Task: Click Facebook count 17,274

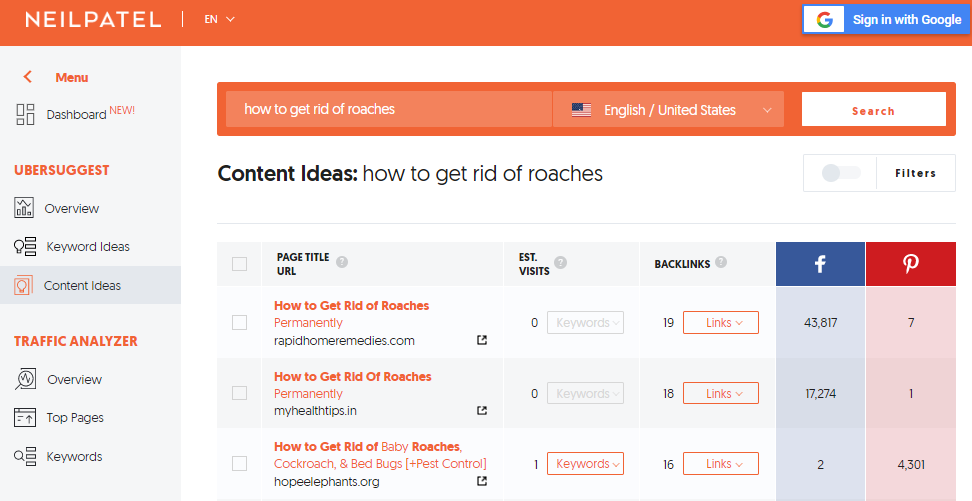Action: (820, 393)
